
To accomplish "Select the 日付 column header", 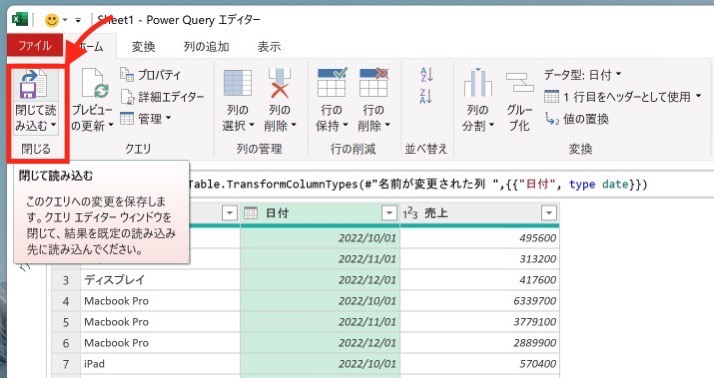I will click(x=320, y=213).
